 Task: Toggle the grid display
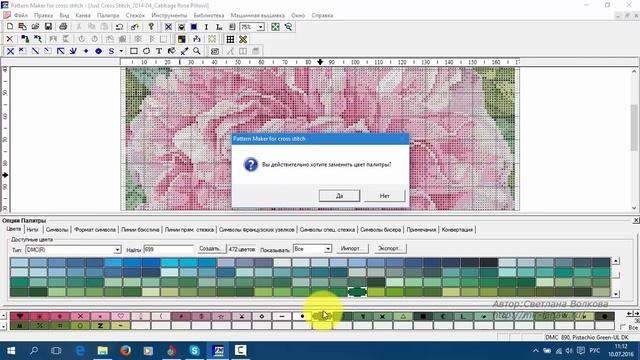[x=230, y=39]
